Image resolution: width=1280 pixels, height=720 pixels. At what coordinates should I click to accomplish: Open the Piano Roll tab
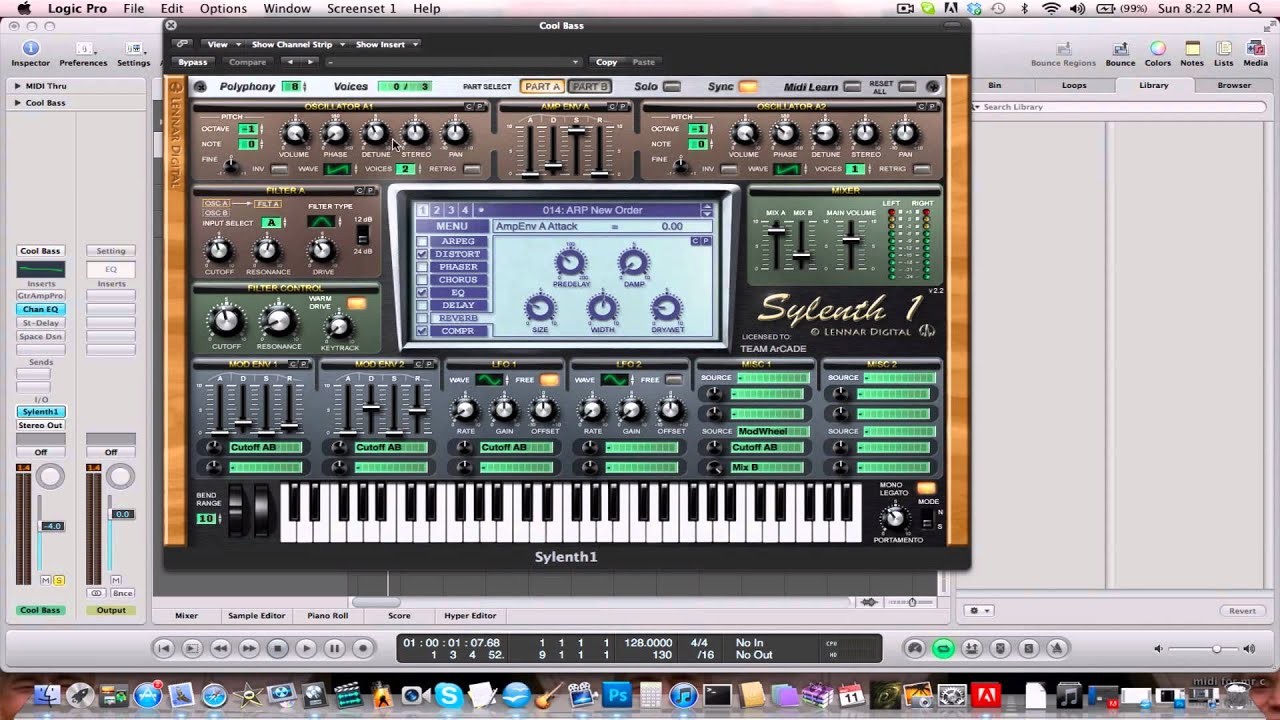pos(328,616)
